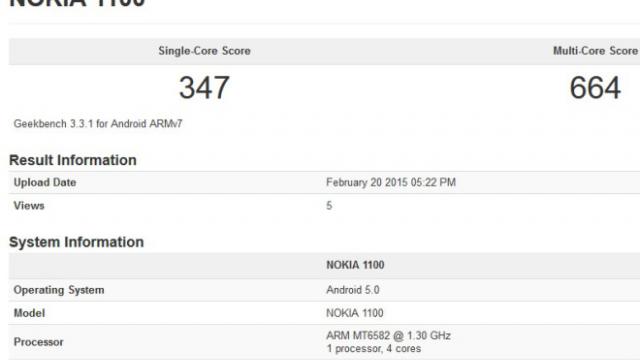
Task: Select the Operating System row label
Action: 59,290
